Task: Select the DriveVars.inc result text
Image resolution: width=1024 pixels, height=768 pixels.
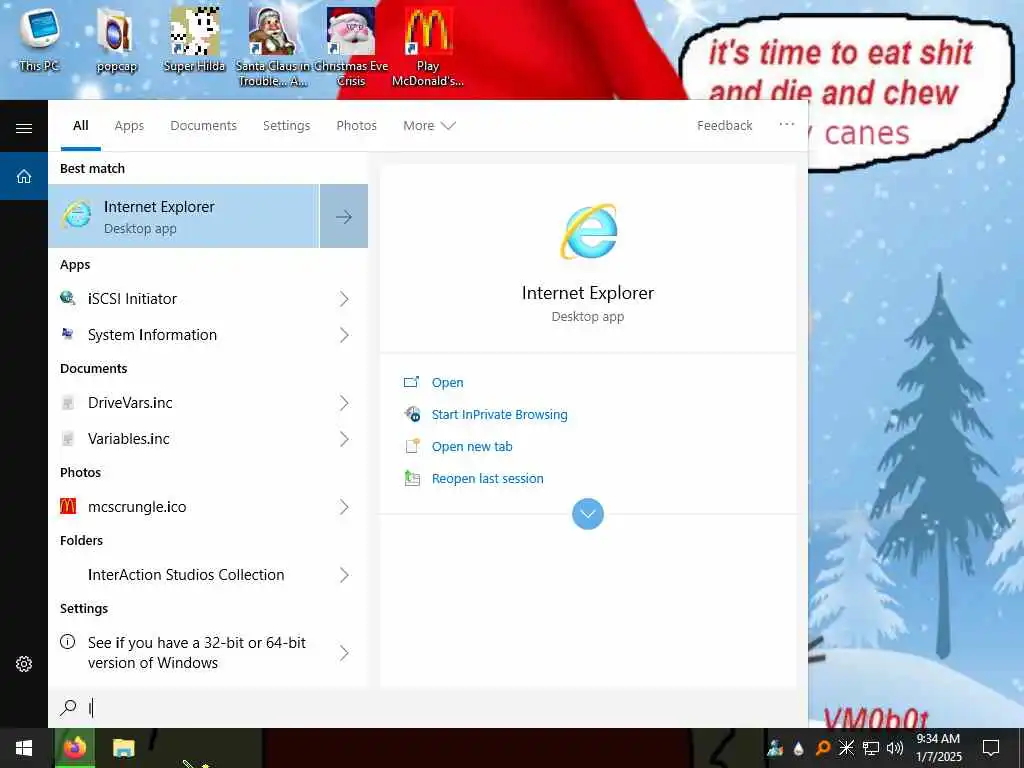Action: [130, 403]
